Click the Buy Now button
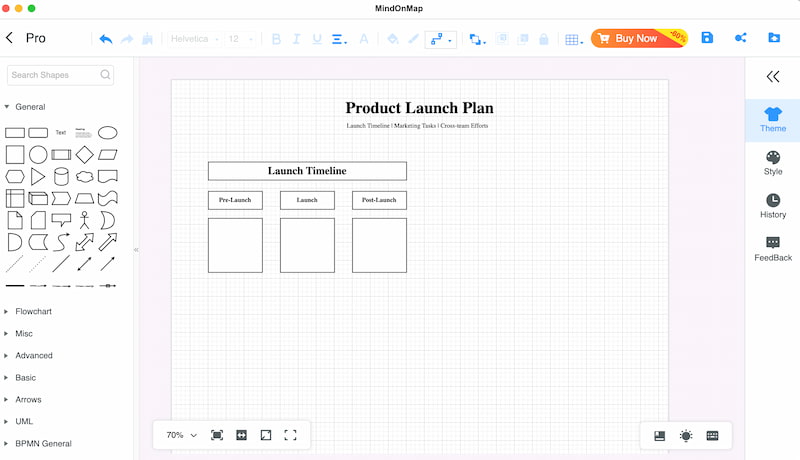The width and height of the screenshot is (800, 460). 639,38
